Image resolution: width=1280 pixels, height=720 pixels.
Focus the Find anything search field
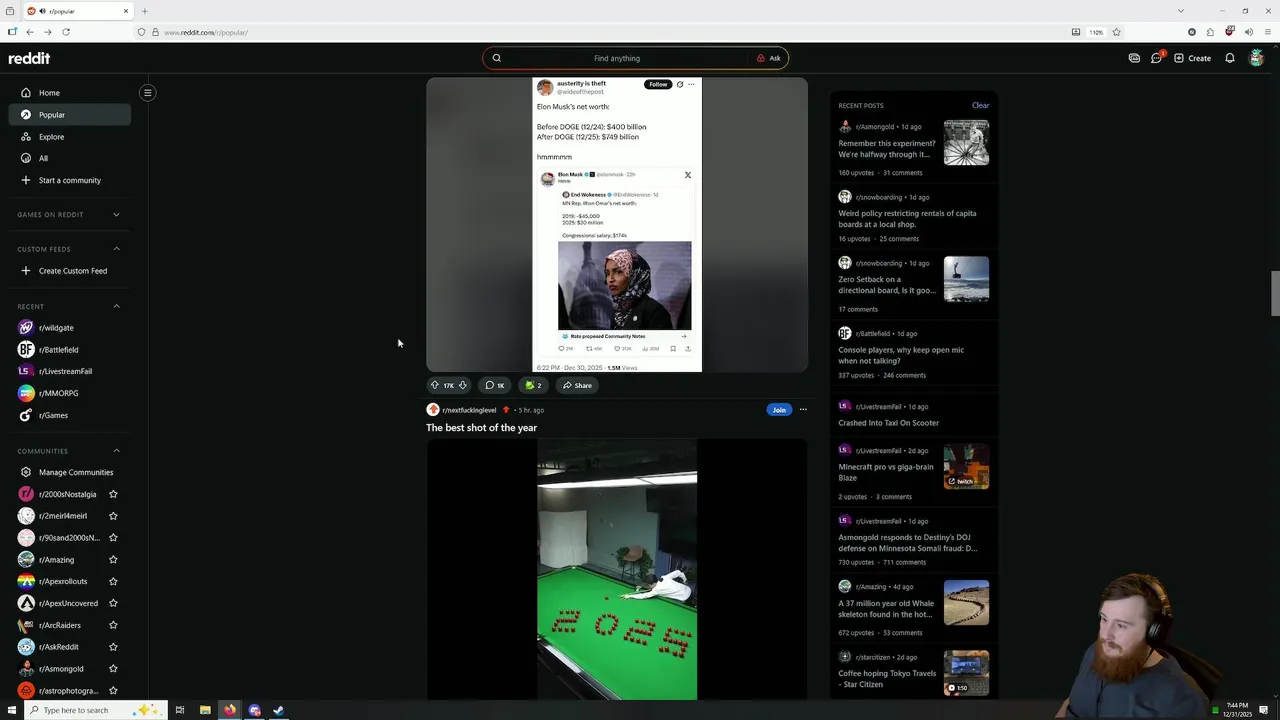(617, 58)
